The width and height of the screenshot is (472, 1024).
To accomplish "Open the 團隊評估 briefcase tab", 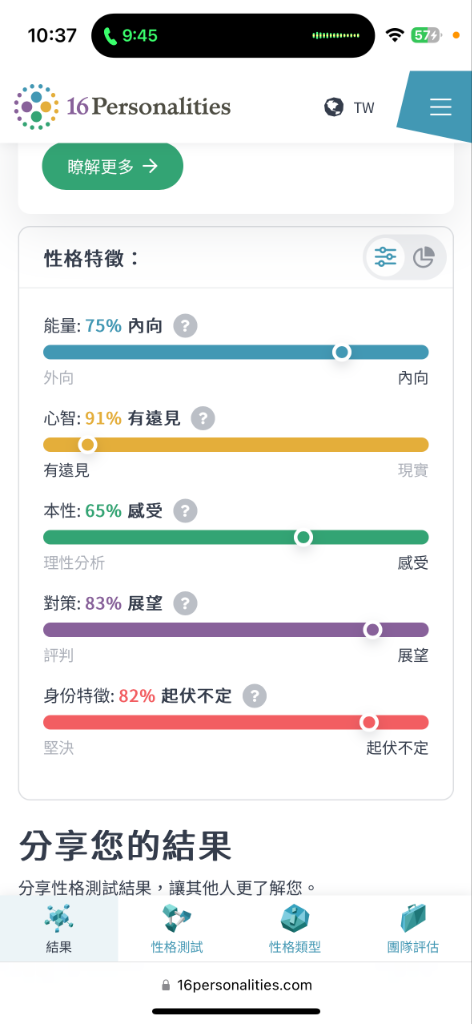I will click(413, 929).
